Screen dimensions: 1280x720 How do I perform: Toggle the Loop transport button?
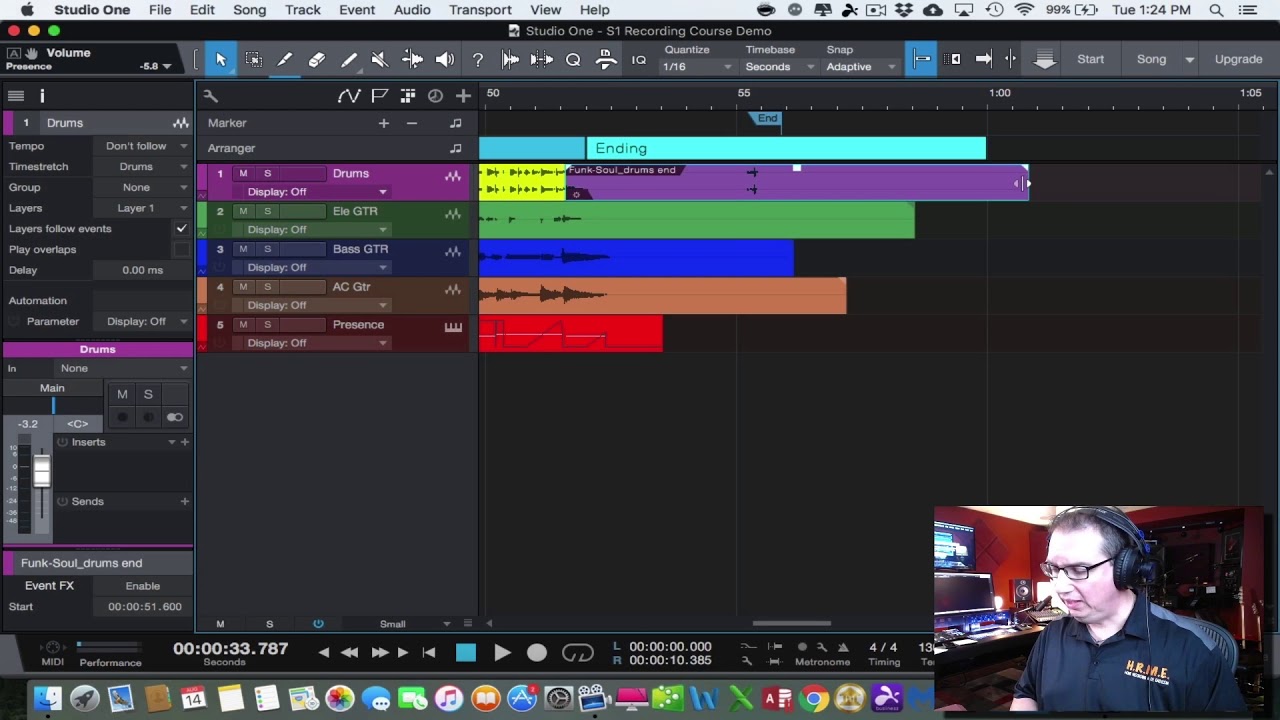click(577, 653)
